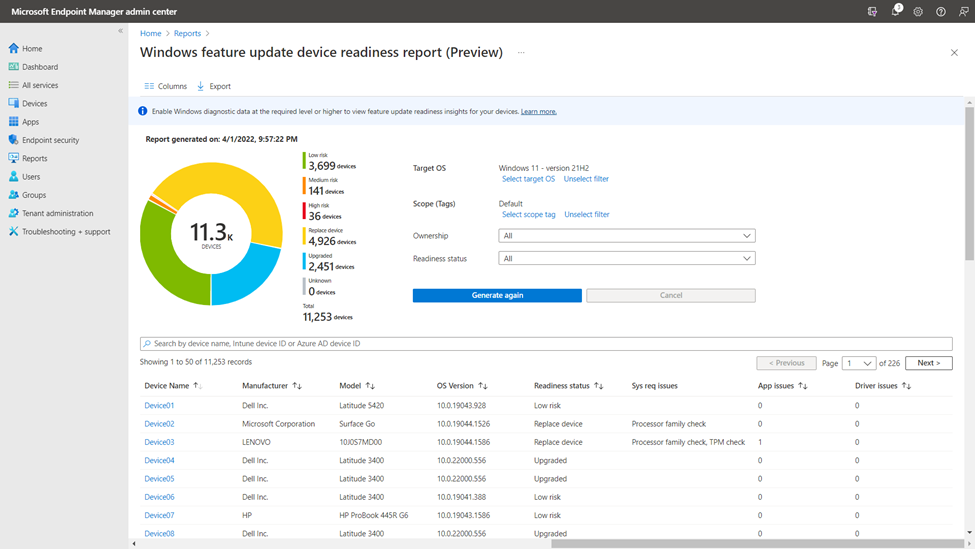Open the notifications bell icon
This screenshot has height=549, width=975.
point(895,11)
